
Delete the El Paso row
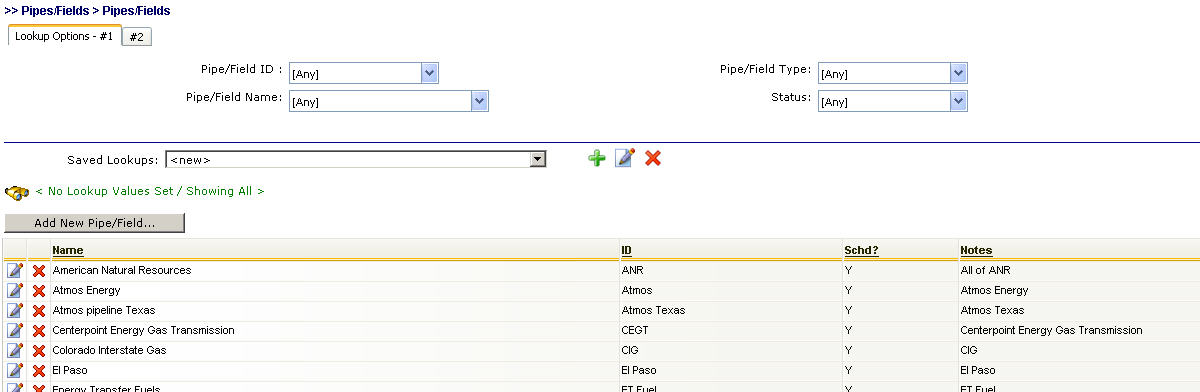click(x=39, y=371)
